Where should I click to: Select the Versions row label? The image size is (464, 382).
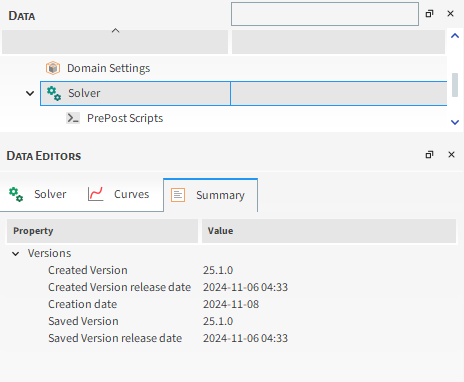tap(49, 253)
